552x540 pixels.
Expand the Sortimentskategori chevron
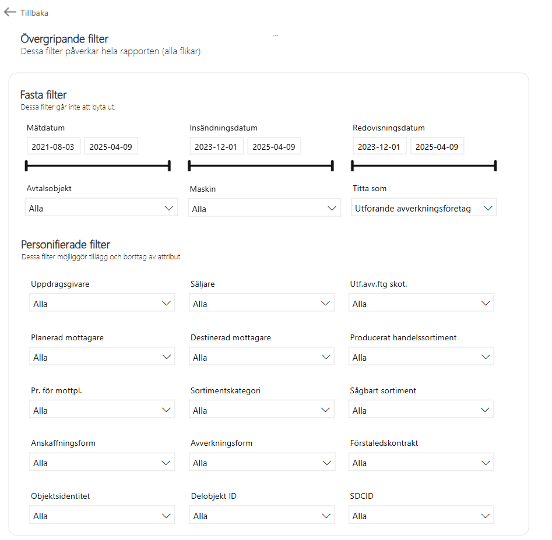[x=326, y=410]
